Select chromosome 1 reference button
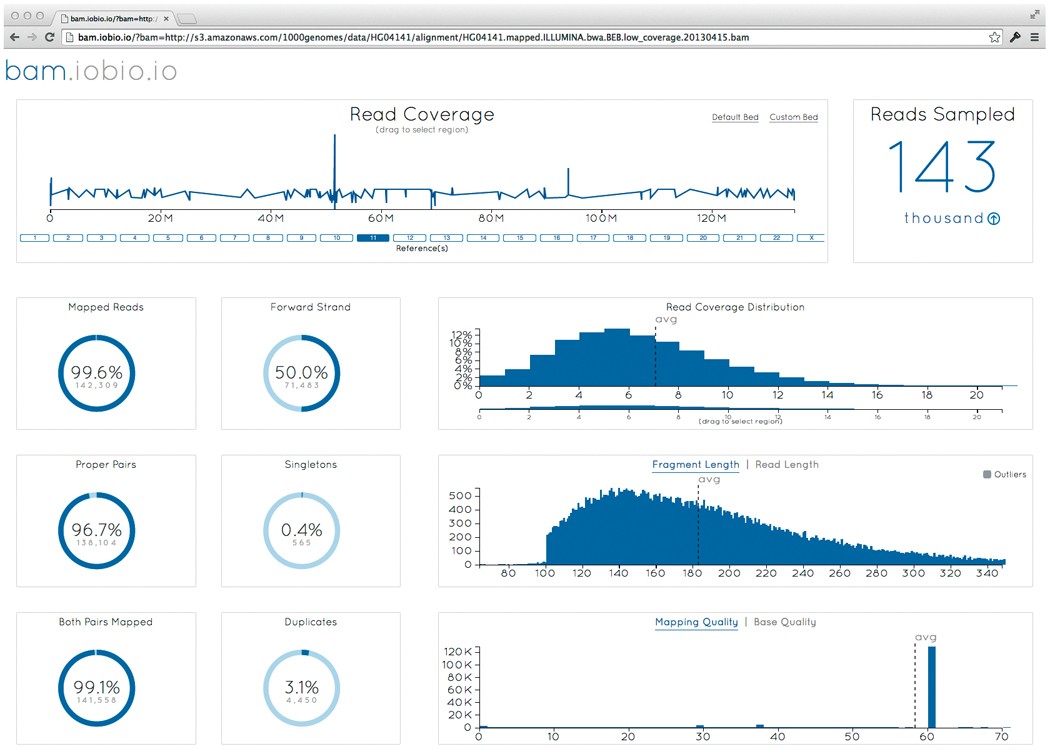The image size is (1050, 749). click(x=34, y=238)
